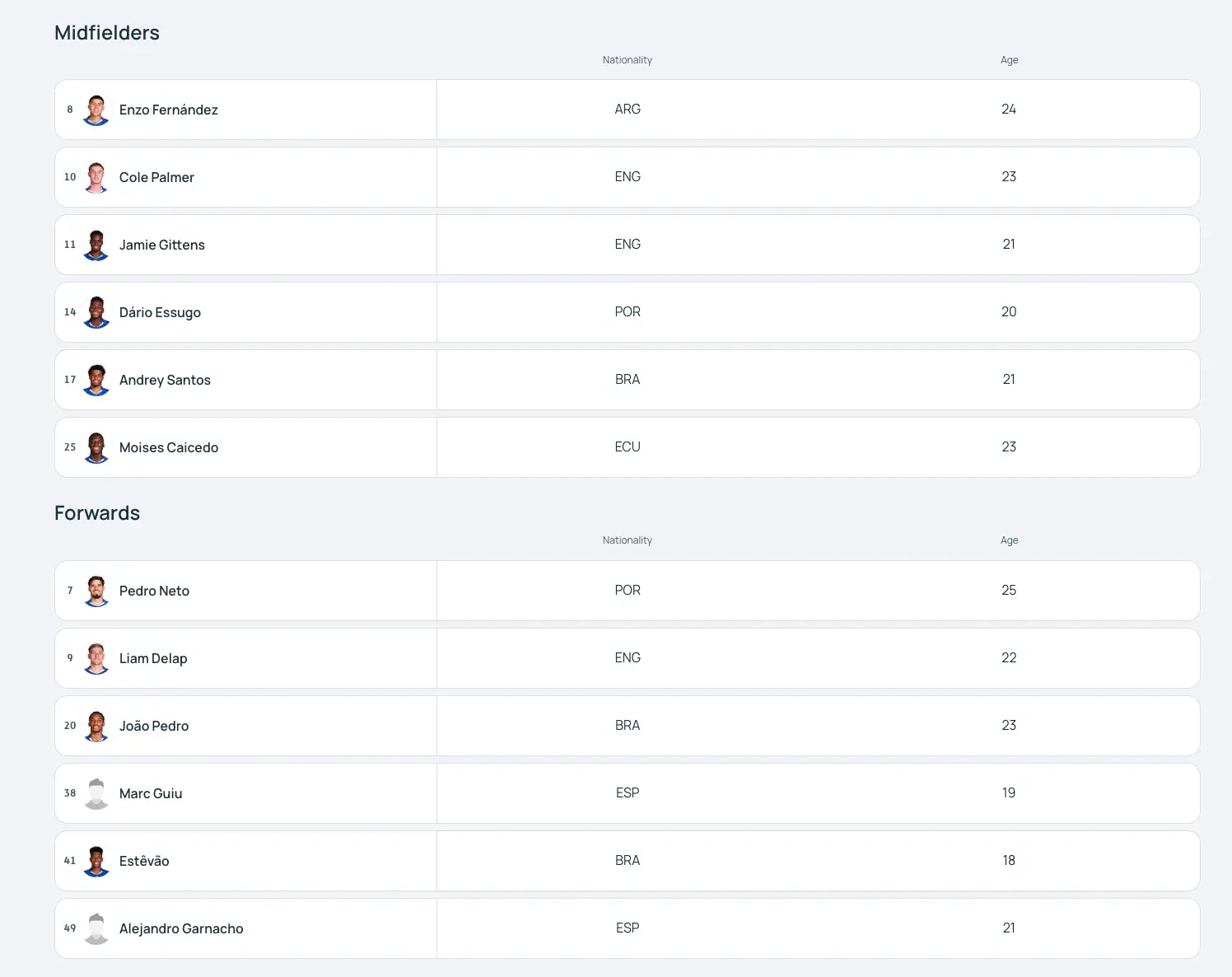
Task: Click the Age header above Forwards
Action: [x=1009, y=540]
